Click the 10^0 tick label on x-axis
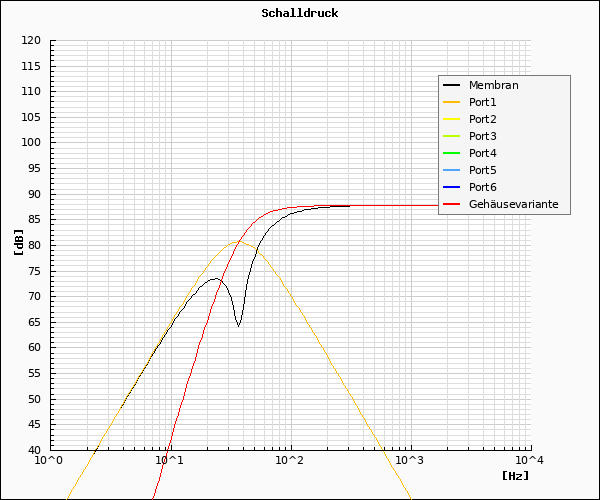Screen dimensions: 600x500 [50, 461]
